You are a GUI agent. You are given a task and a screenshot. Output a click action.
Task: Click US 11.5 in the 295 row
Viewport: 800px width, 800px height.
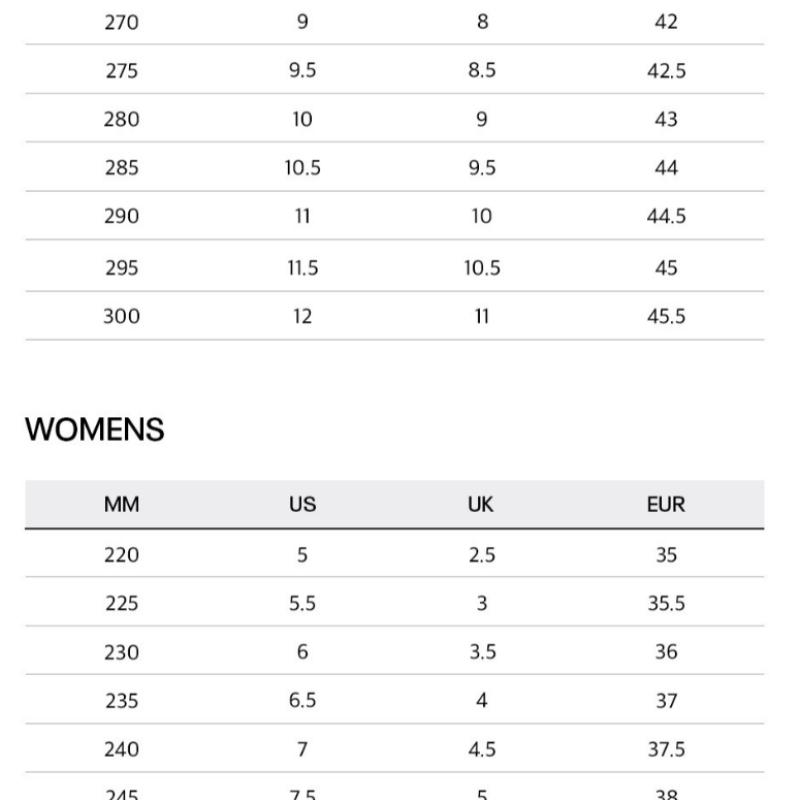[302, 268]
